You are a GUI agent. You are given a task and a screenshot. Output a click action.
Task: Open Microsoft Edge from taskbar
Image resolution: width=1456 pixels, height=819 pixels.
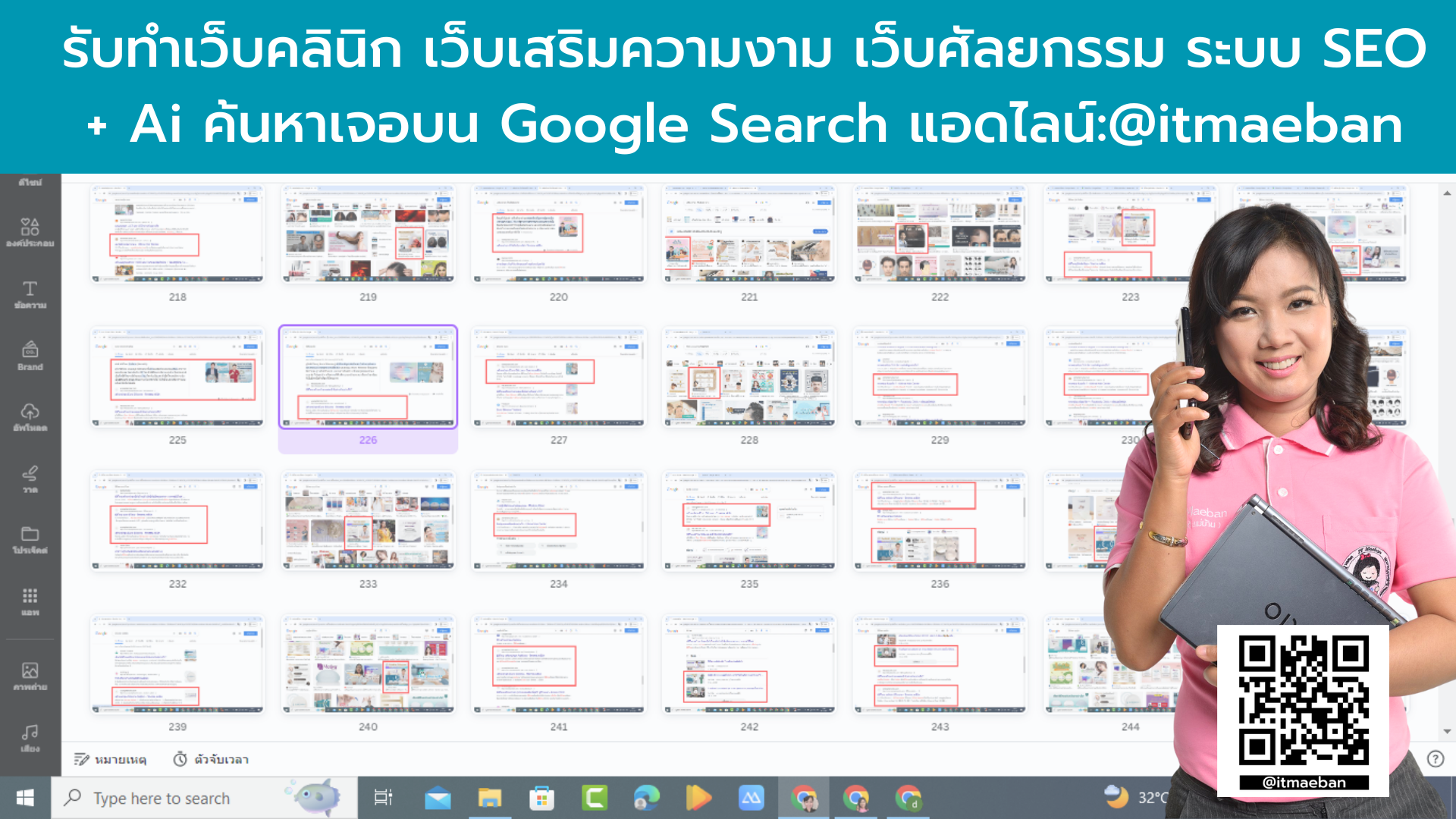pos(647,798)
